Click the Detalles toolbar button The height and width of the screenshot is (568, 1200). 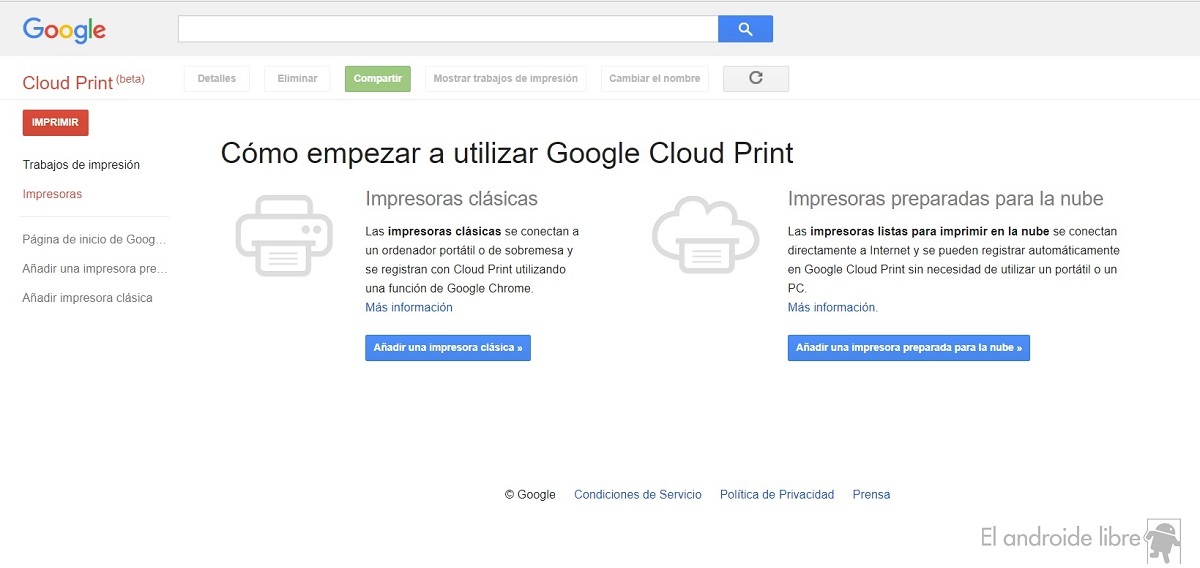[x=217, y=79]
